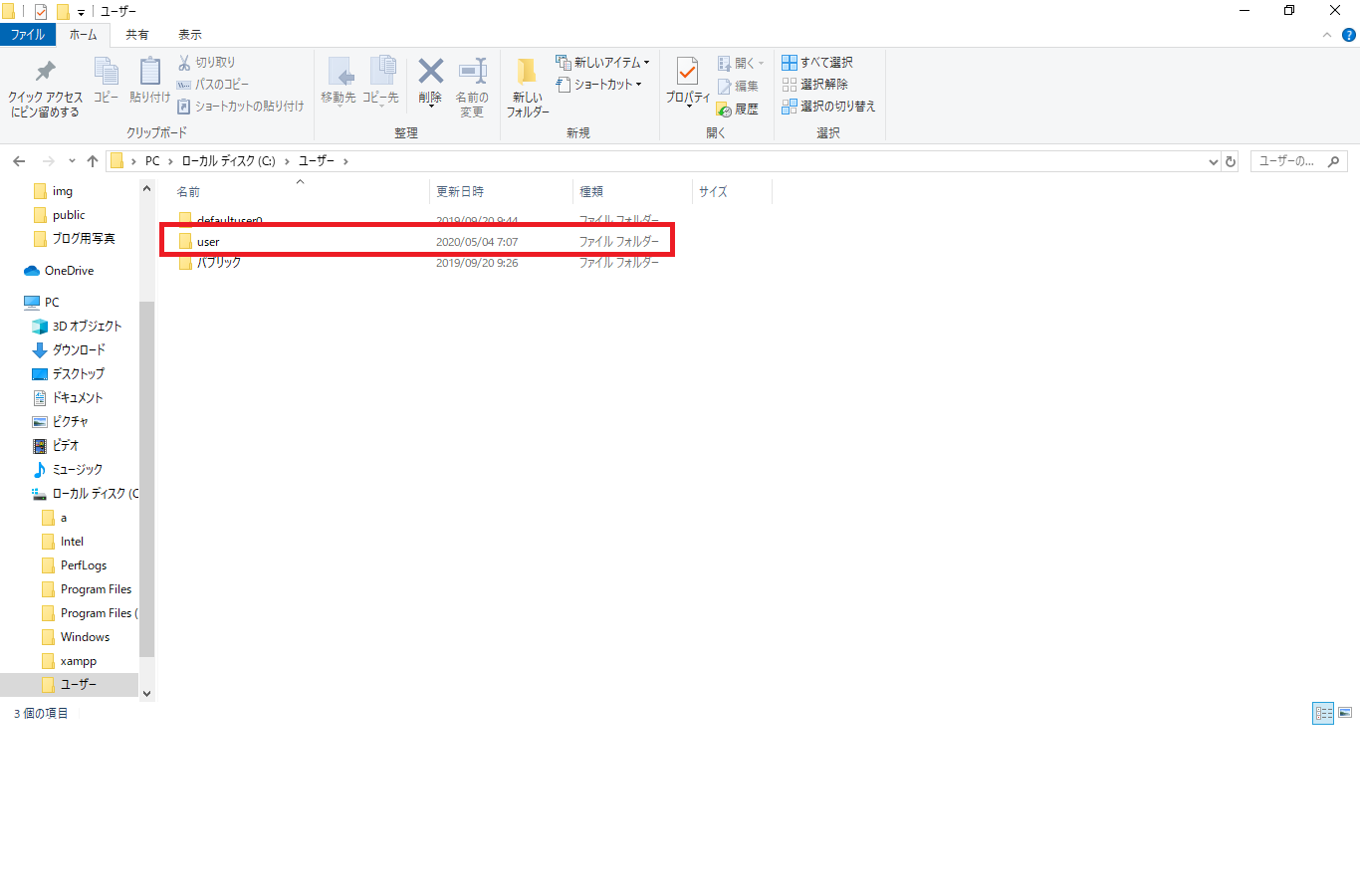
Task: Click the 名前の変更 (Rename) icon
Action: click(472, 72)
